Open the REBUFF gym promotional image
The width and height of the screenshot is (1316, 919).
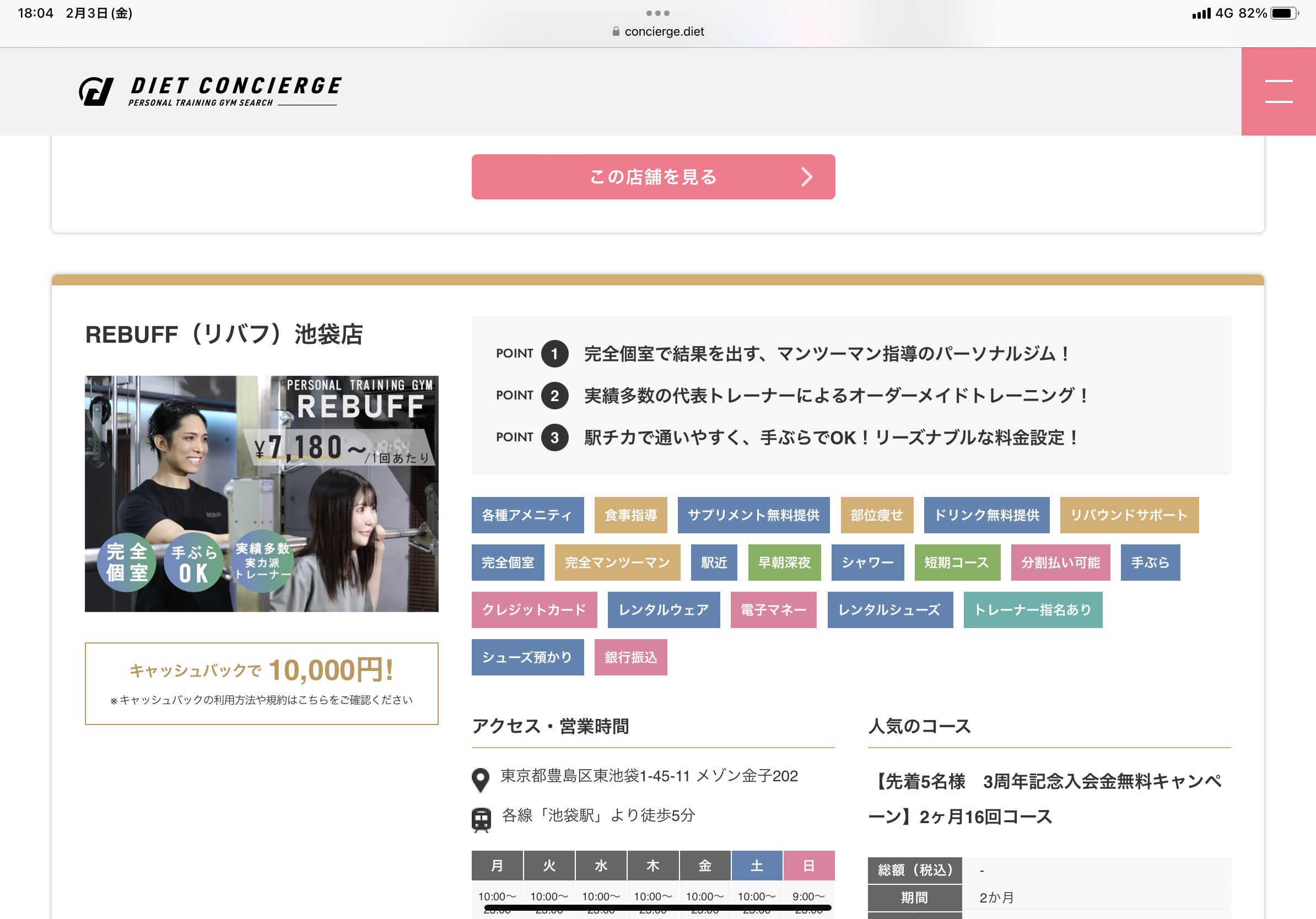point(261,494)
